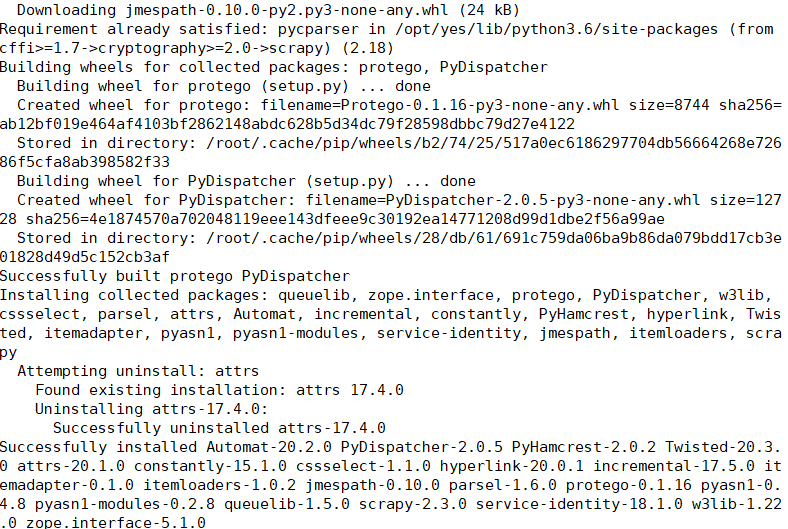Screen dimensions: 788x529
Task: Click the size=8744 text
Action: [669, 105]
